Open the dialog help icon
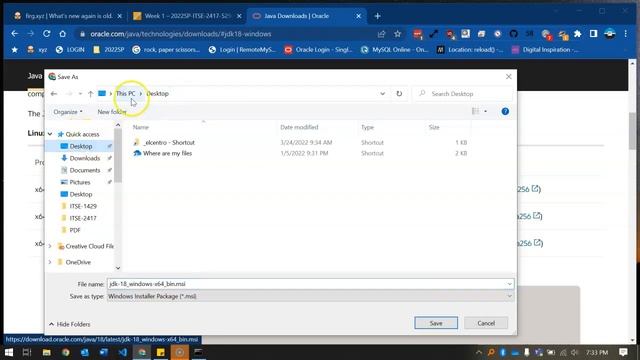Screen dimensions: 640x360 (505, 111)
